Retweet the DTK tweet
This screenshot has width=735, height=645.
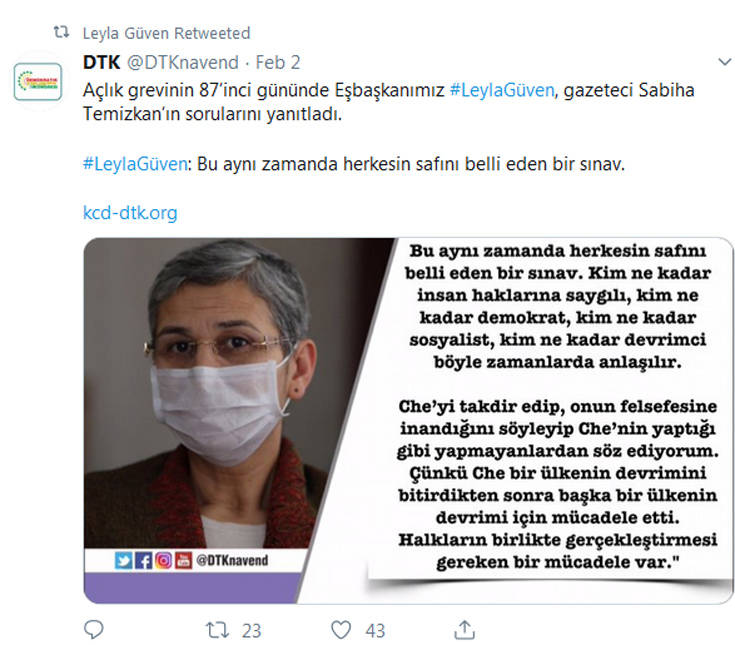click(x=218, y=630)
